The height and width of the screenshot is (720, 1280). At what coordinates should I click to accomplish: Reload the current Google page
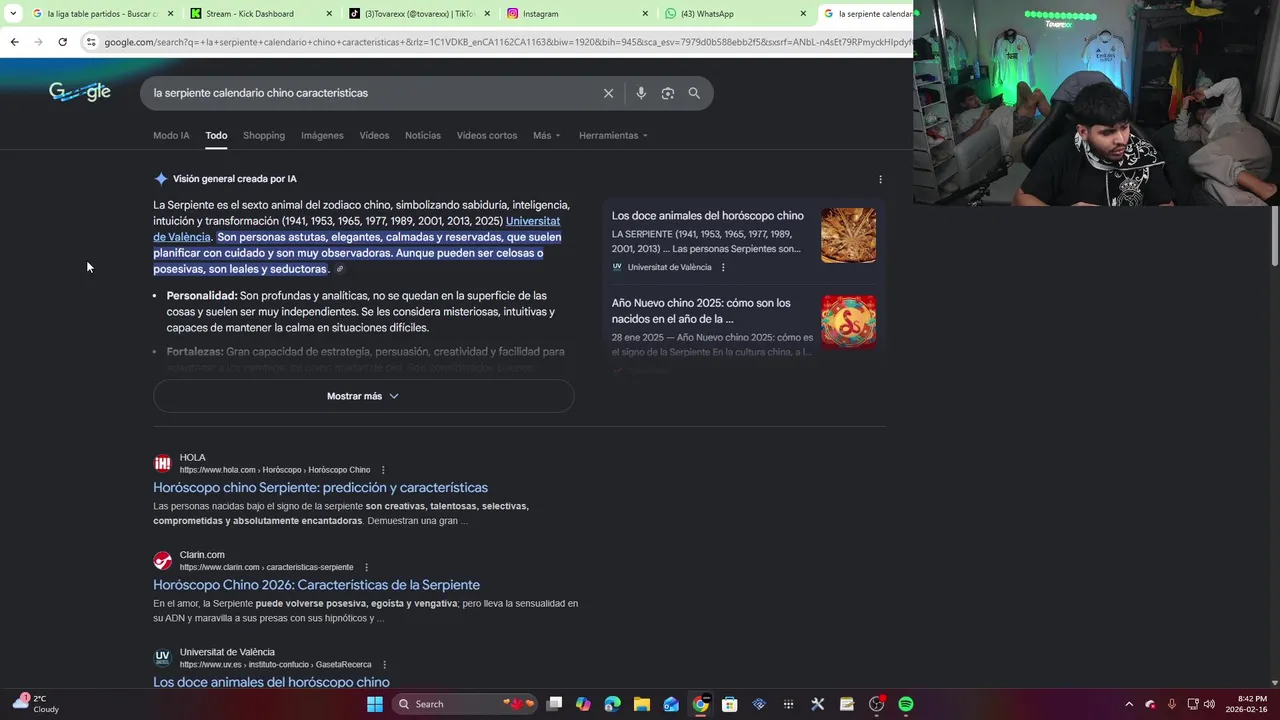pyautogui.click(x=62, y=42)
